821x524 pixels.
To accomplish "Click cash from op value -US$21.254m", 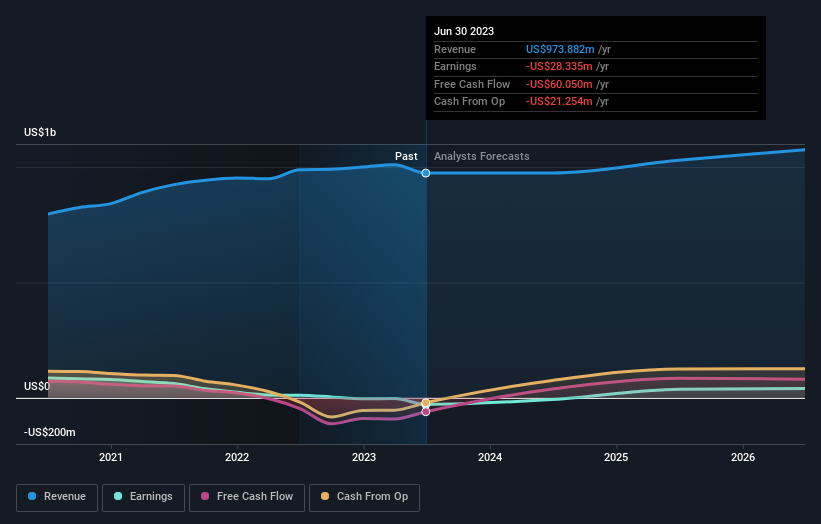I will [x=559, y=102].
